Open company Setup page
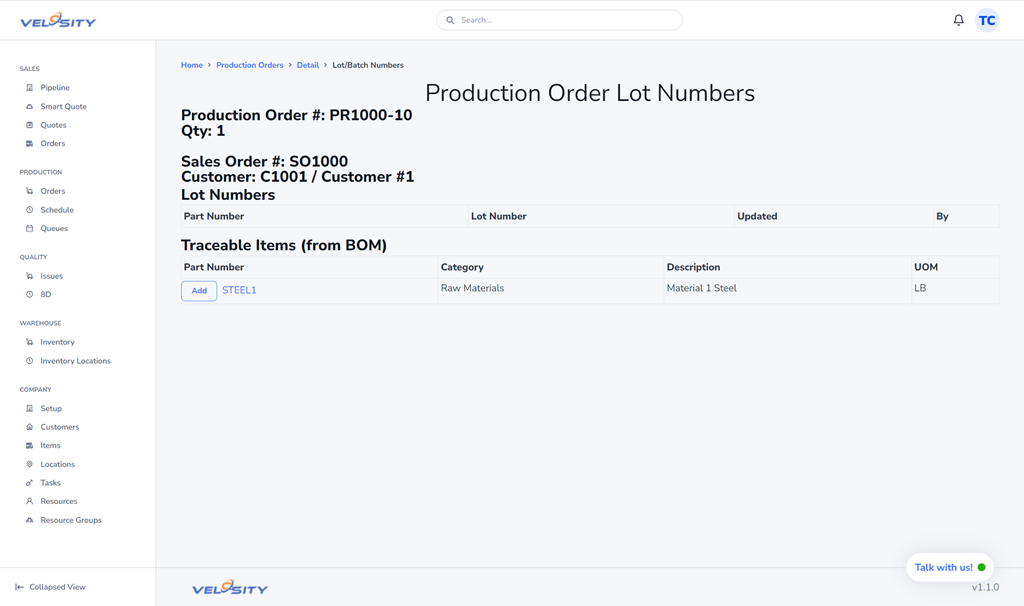This screenshot has width=1024, height=606. click(51, 409)
